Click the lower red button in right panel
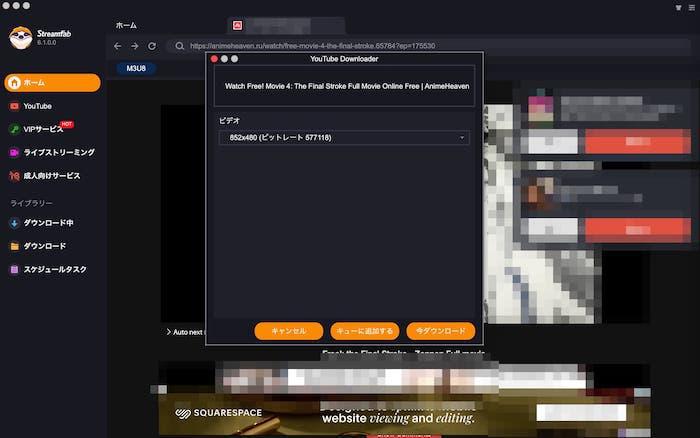Screen dimensions: 700x438 638,230
